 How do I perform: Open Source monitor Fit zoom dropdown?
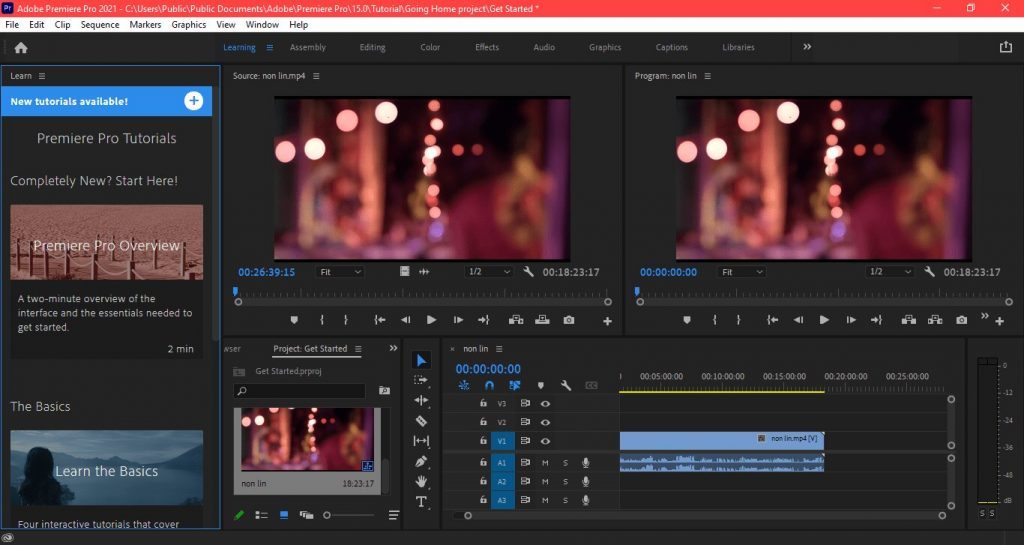point(340,272)
